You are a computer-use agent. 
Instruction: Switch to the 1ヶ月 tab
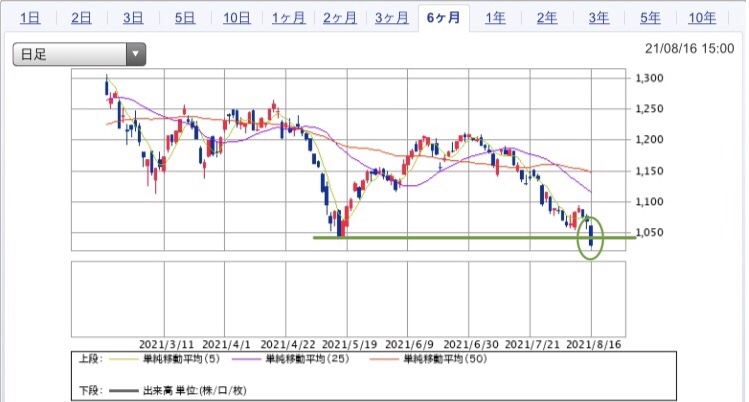click(287, 18)
